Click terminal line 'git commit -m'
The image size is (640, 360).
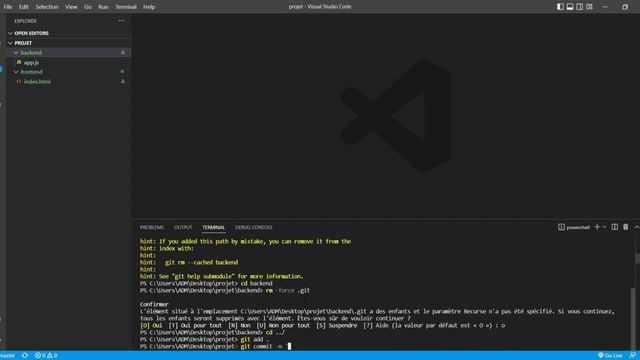pos(261,346)
